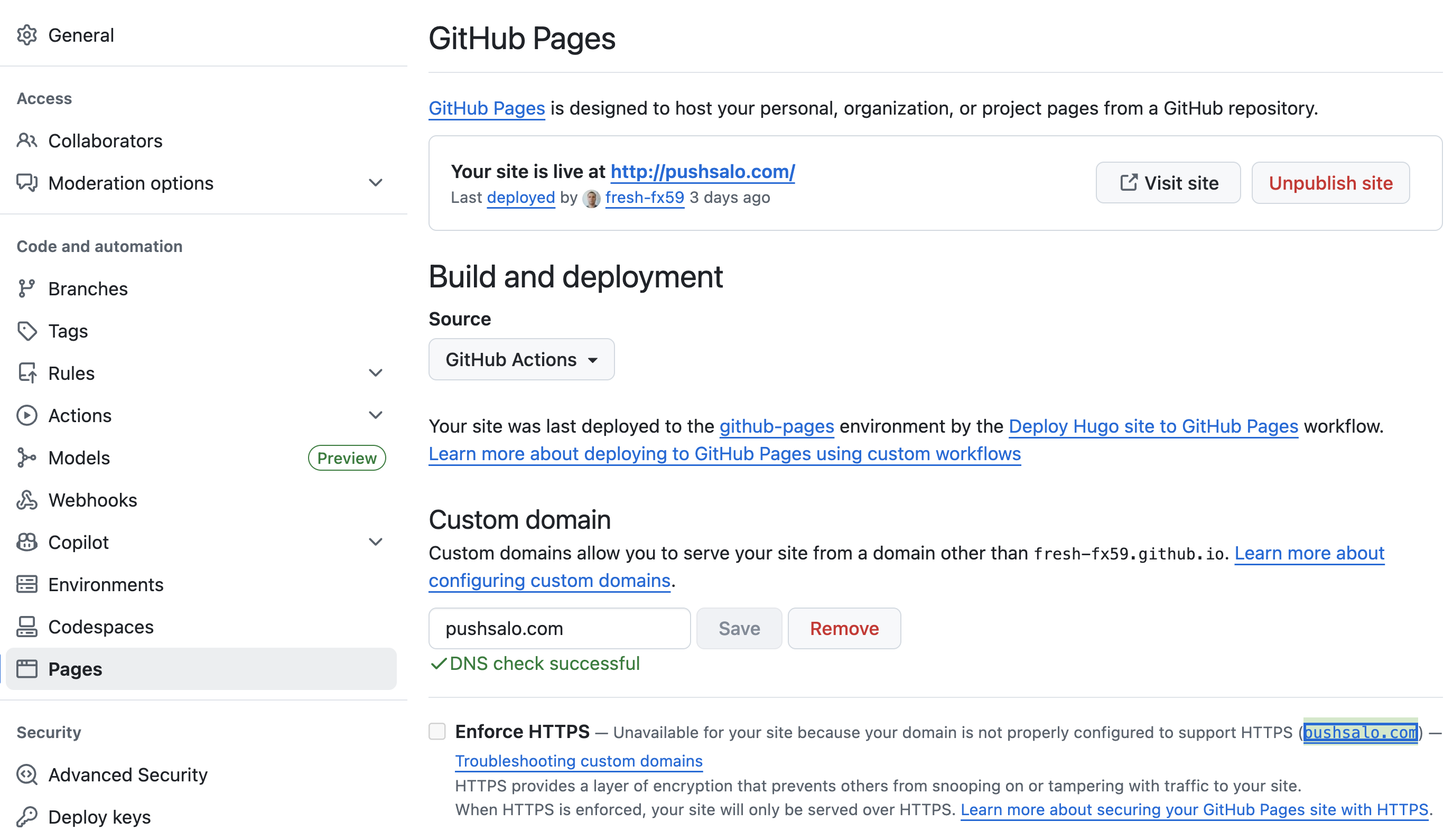Image resolution: width=1453 pixels, height=840 pixels.
Task: Click the red Remove domain button
Action: [844, 628]
